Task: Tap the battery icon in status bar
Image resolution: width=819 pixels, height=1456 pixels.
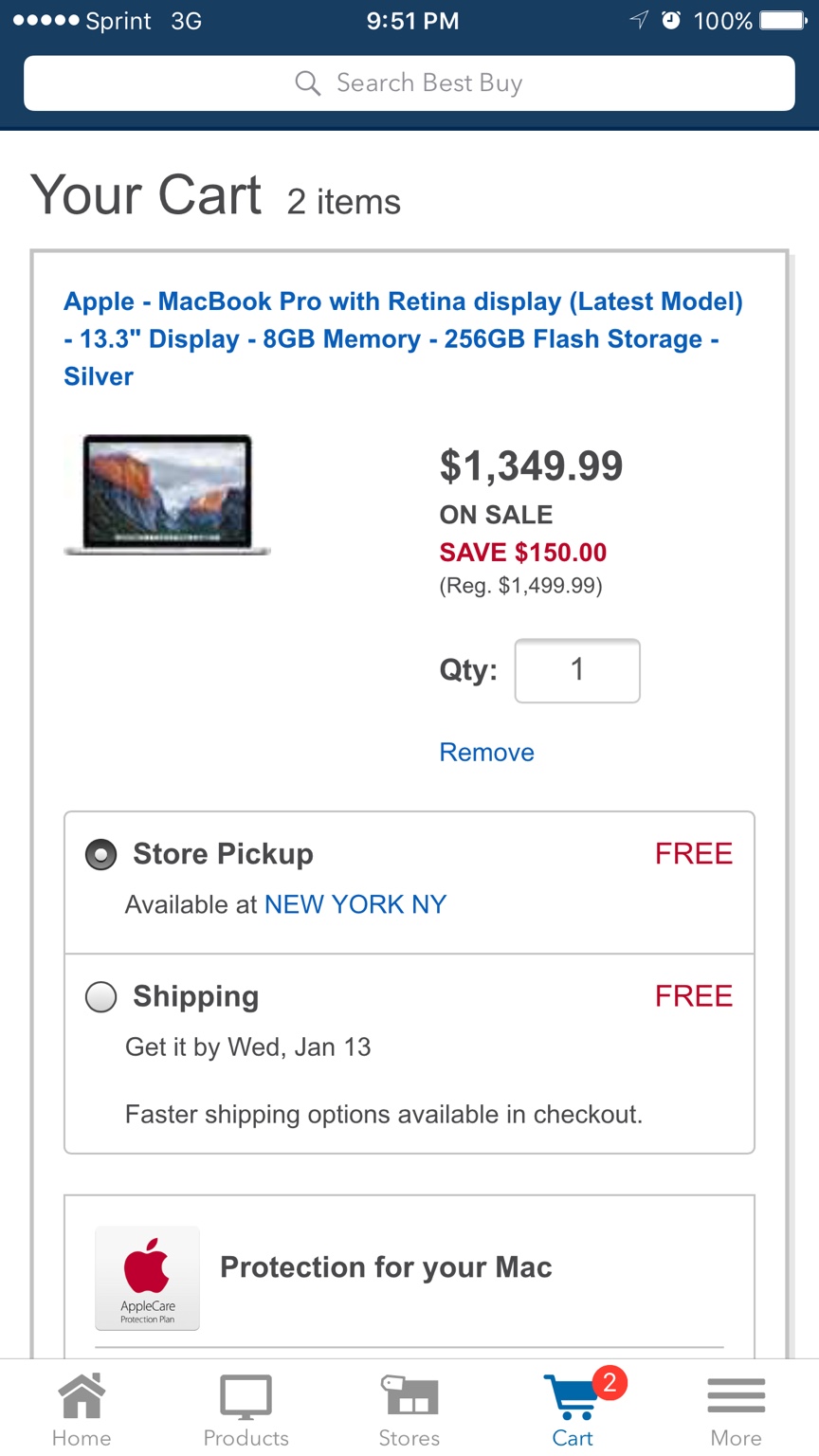Action: pos(782,21)
